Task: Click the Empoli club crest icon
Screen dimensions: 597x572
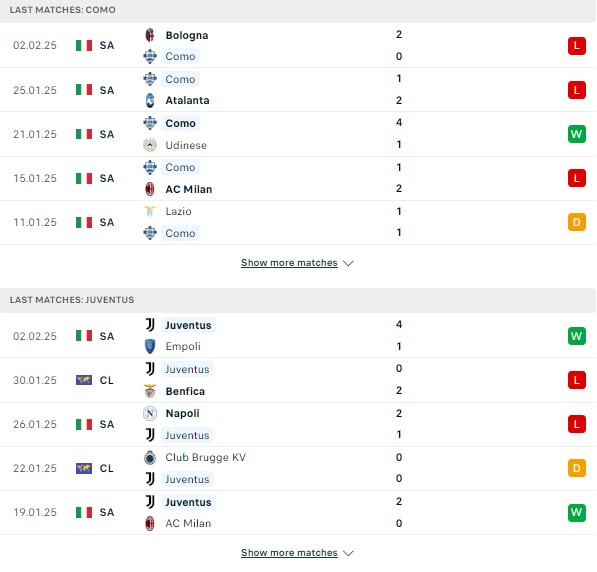Action: click(x=150, y=347)
